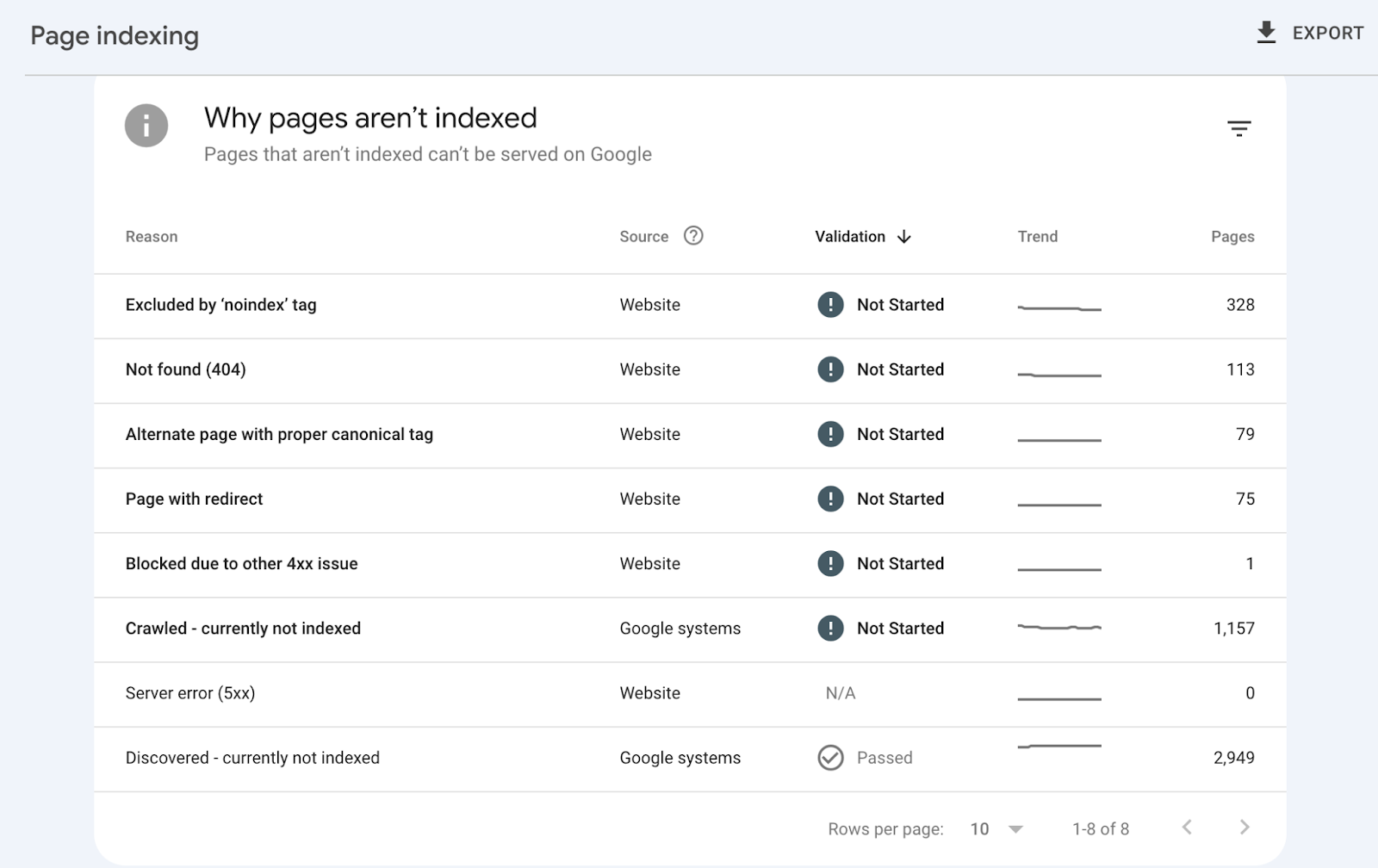
Task: Click the warning icon on the 'Not found (404)' row
Action: 831,369
